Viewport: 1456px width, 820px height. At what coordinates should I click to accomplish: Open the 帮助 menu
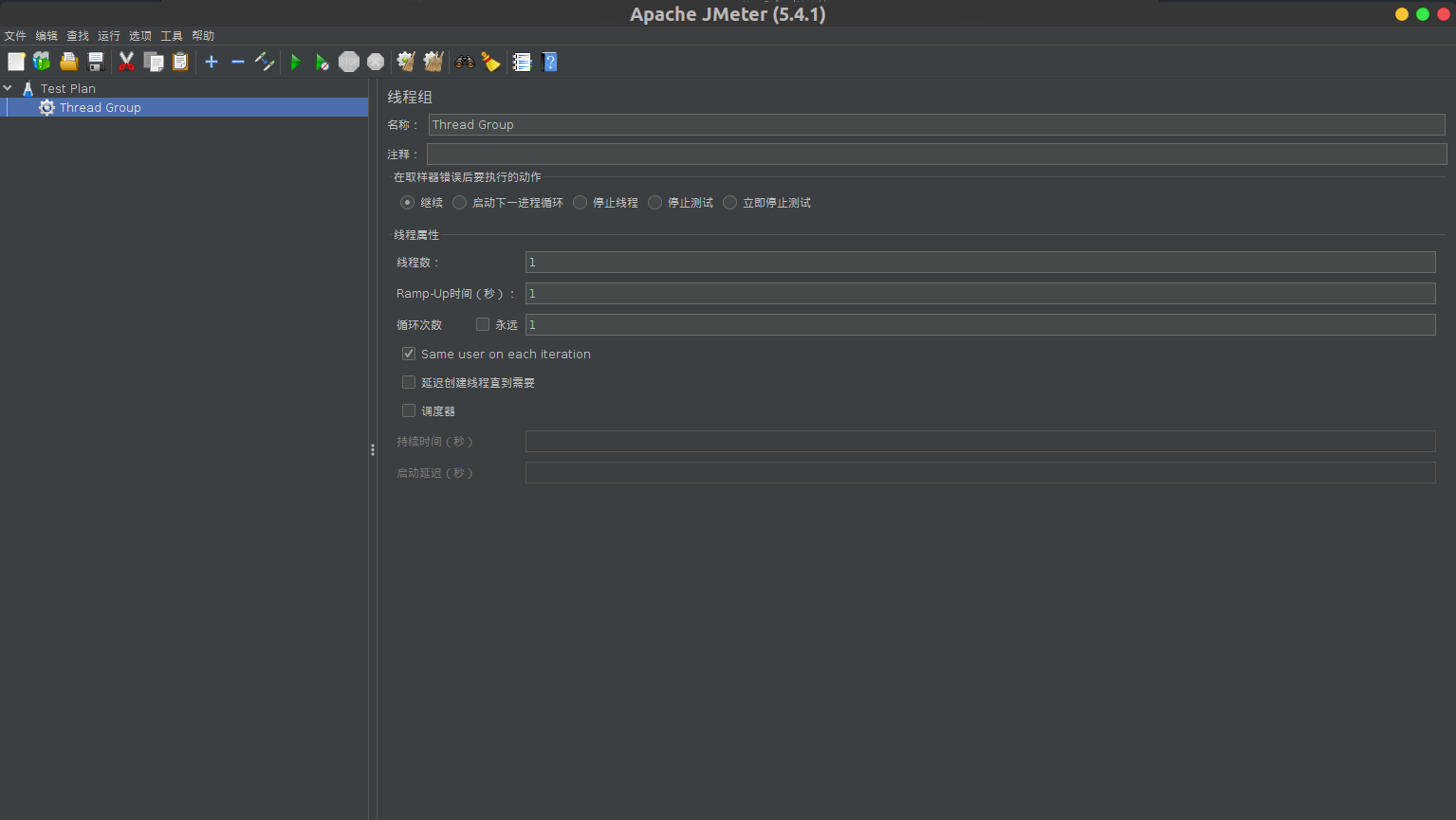[203, 36]
